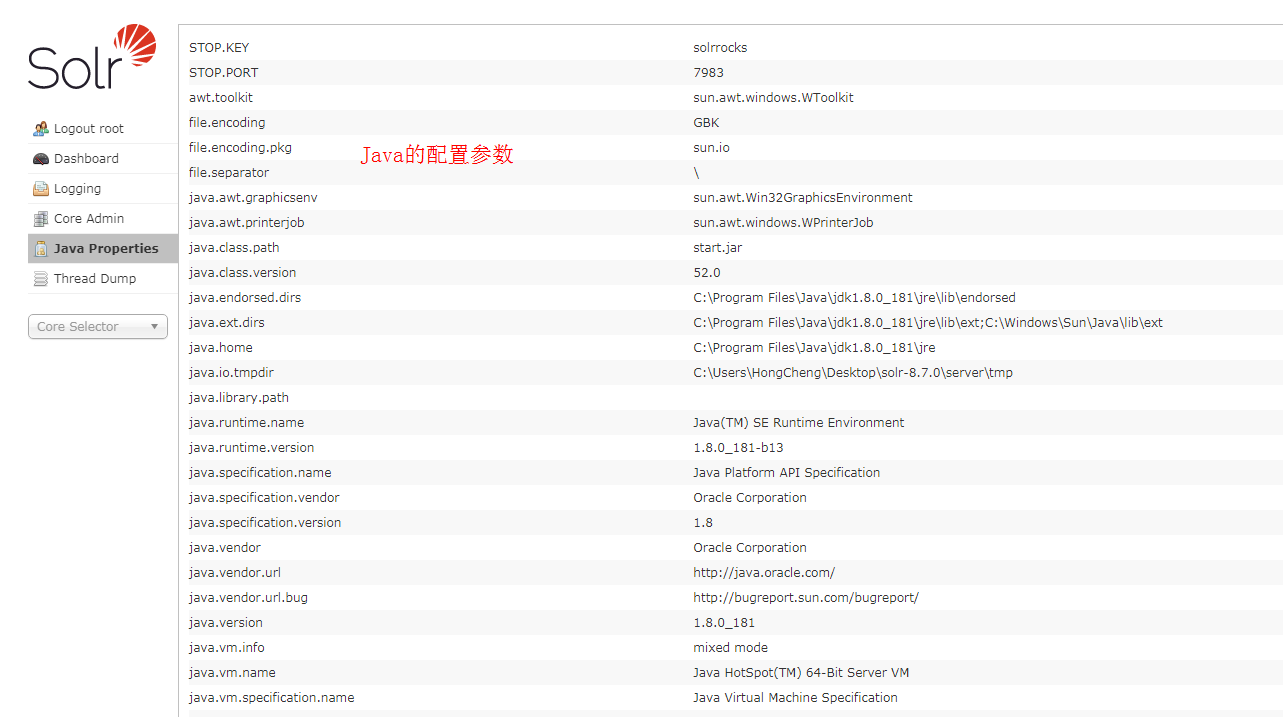Viewport: 1283px width, 717px height.
Task: Click java.awt.printerjob property name
Action: coord(246,222)
